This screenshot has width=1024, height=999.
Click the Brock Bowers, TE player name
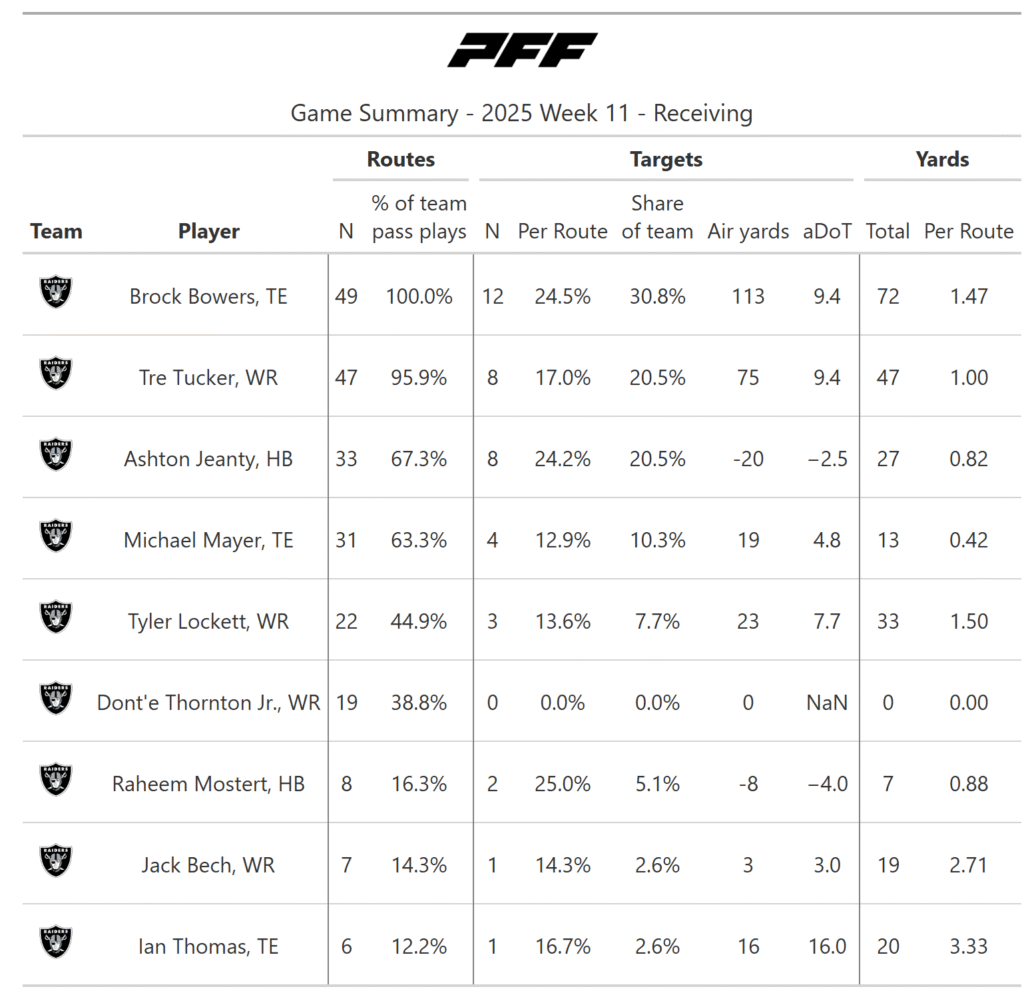click(208, 296)
